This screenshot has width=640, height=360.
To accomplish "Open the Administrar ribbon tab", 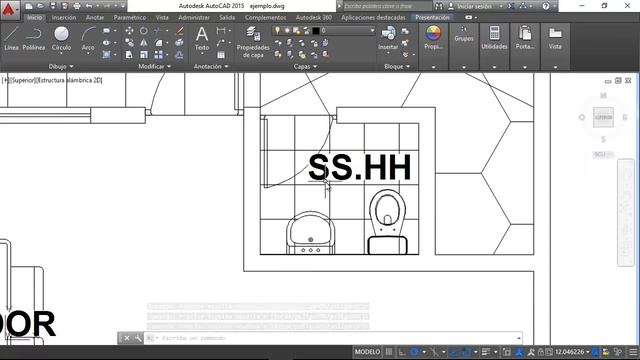I will (194, 18).
